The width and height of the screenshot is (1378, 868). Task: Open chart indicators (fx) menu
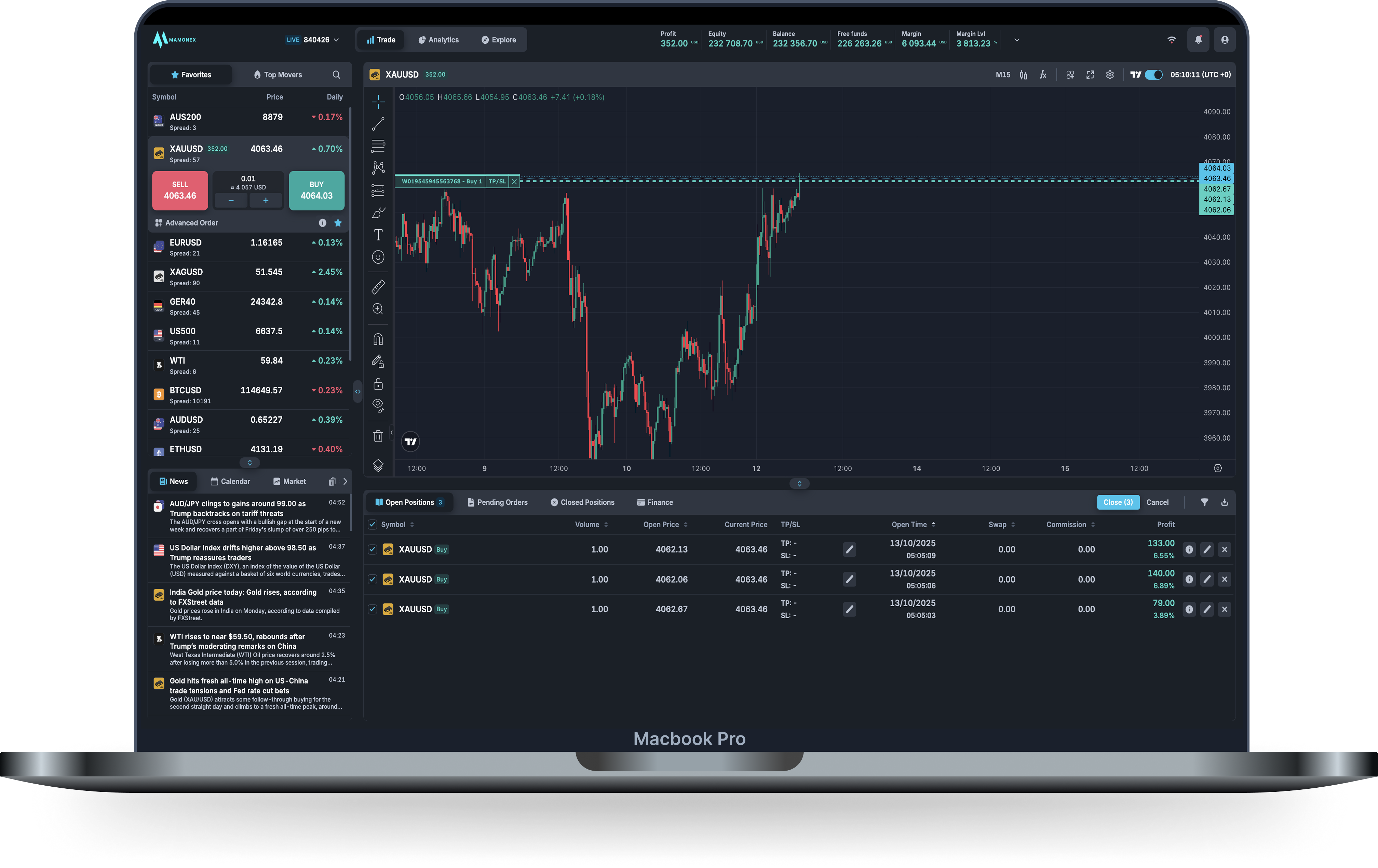tap(1043, 75)
